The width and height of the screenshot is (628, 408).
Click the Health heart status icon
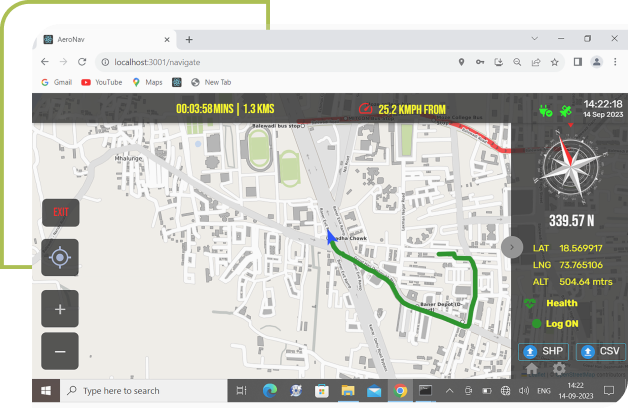pyautogui.click(x=531, y=303)
